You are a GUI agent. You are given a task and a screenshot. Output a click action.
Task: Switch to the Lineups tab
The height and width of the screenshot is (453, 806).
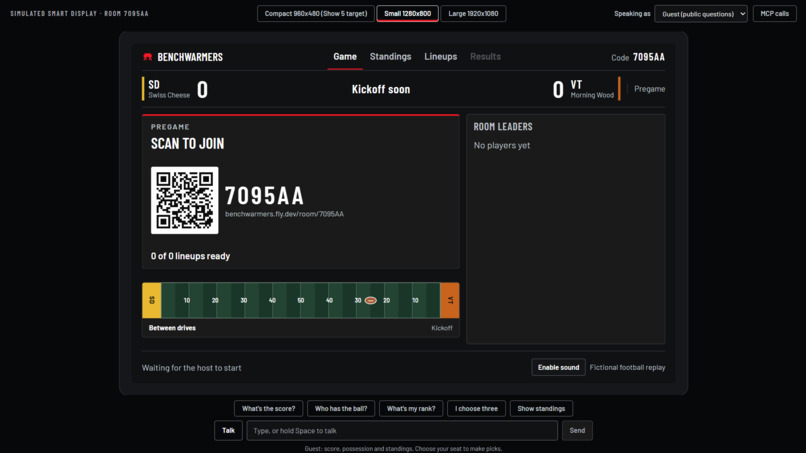pos(441,57)
